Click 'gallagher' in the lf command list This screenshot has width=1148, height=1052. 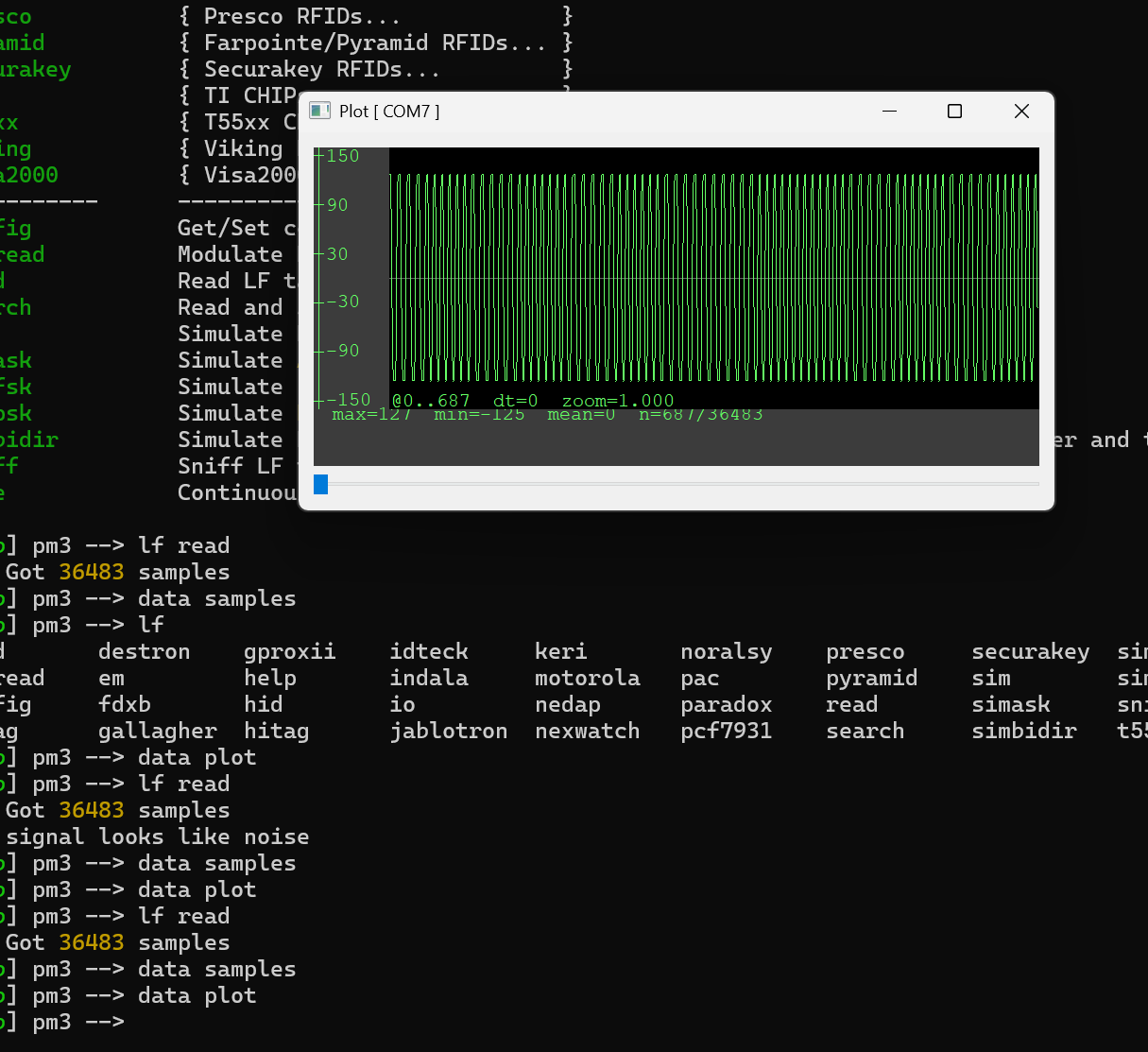pyautogui.click(x=158, y=732)
